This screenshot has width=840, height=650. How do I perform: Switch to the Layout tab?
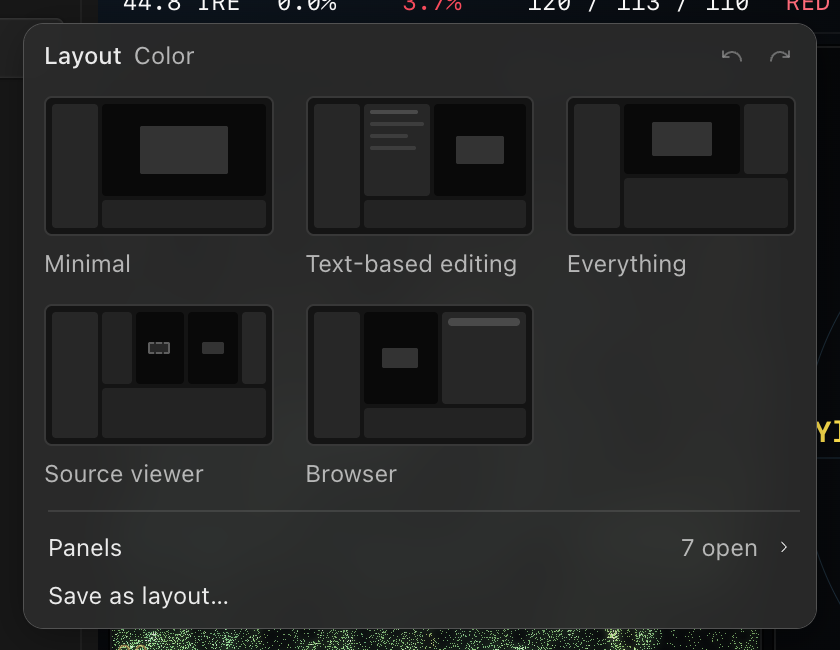pos(82,56)
